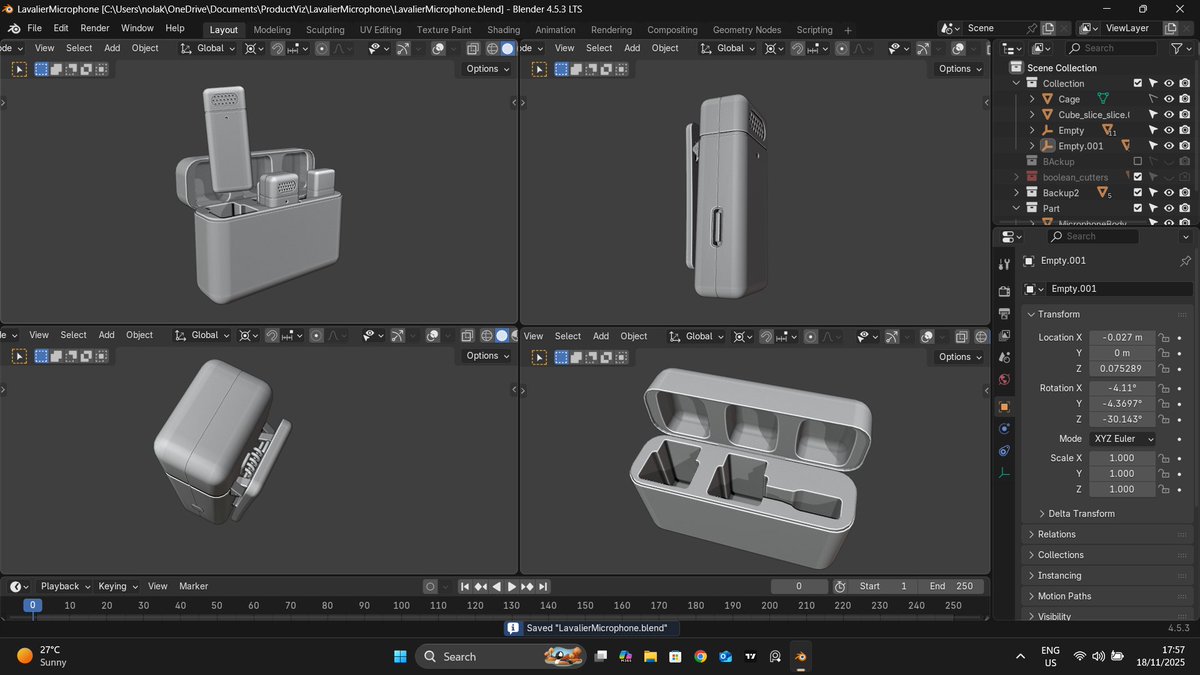Open the rotation Mode XYZ Euler dropdown
Image resolution: width=1200 pixels, height=675 pixels.
tap(1123, 439)
